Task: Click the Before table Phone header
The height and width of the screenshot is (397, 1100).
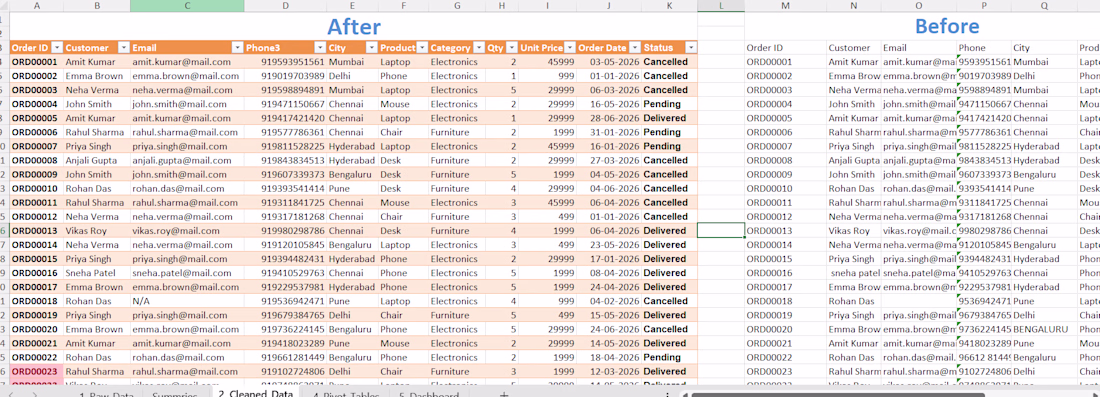Action: [984, 48]
